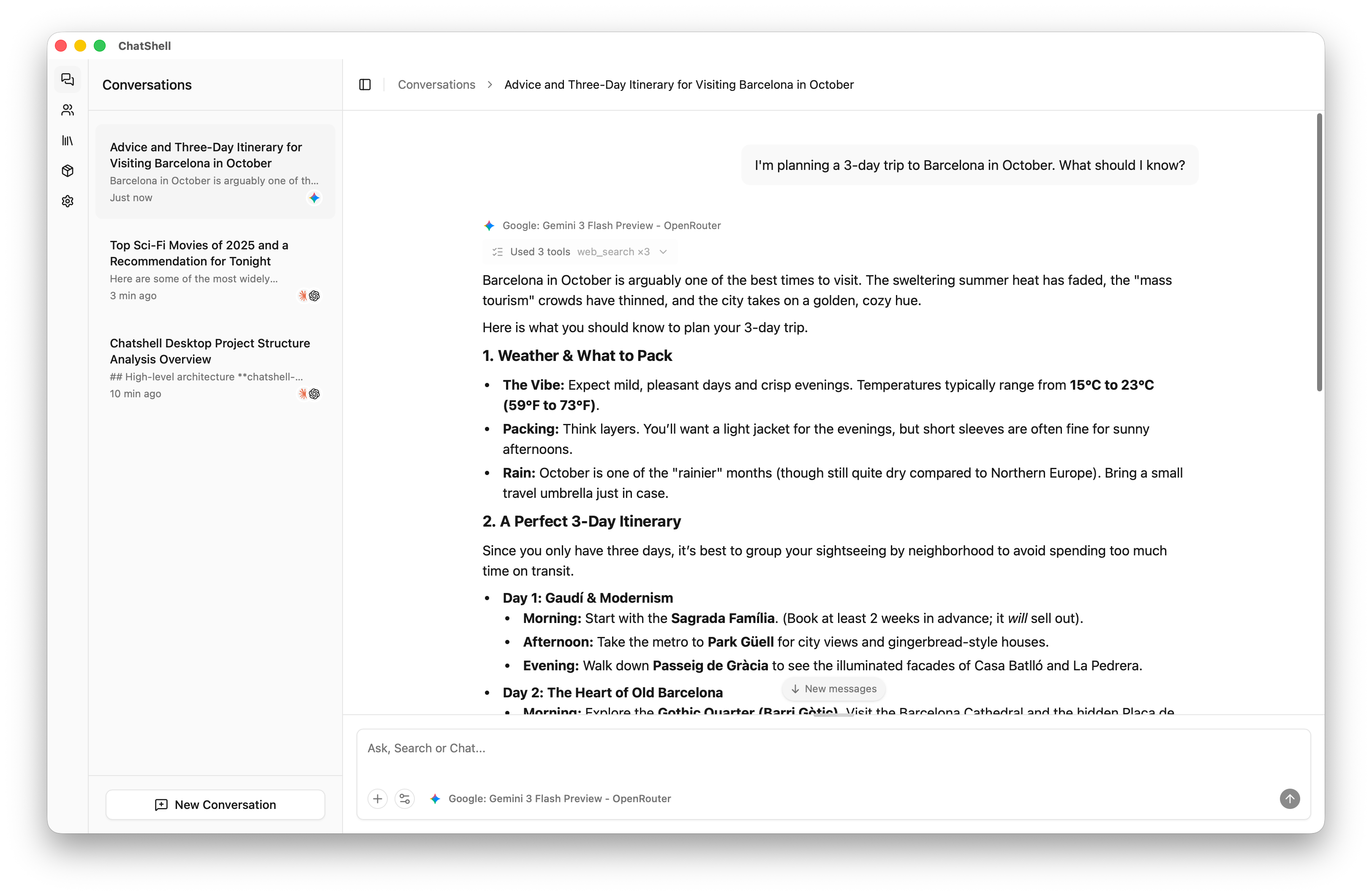
Task: Click the New messages button
Action: pyautogui.click(x=833, y=688)
